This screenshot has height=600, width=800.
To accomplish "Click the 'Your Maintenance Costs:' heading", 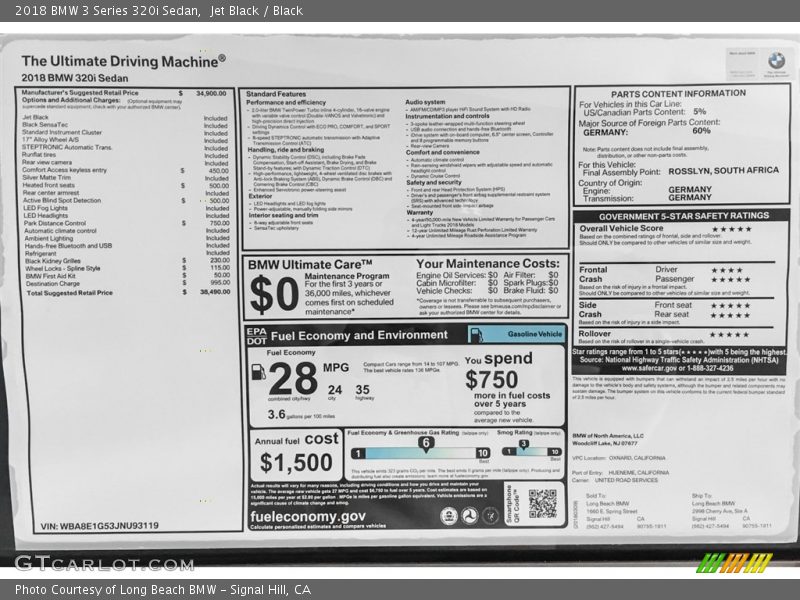I will click(488, 263).
